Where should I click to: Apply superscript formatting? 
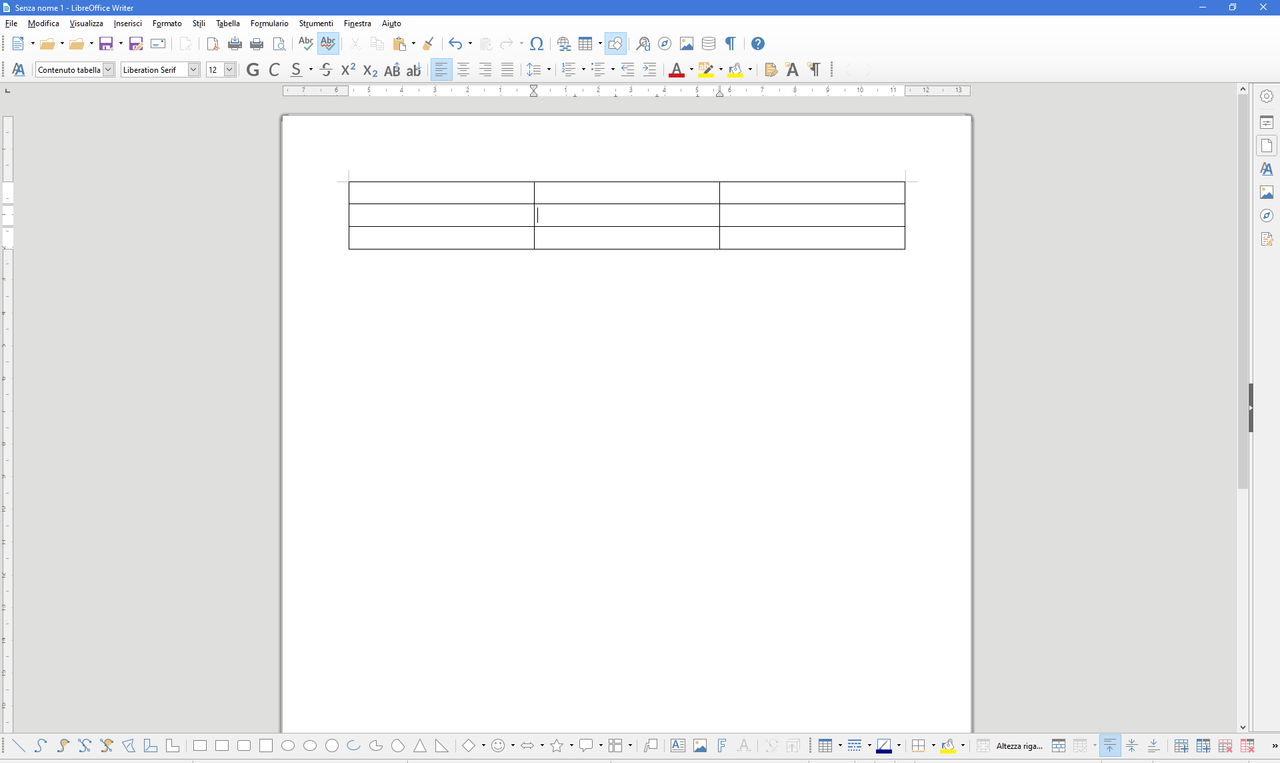(x=348, y=70)
